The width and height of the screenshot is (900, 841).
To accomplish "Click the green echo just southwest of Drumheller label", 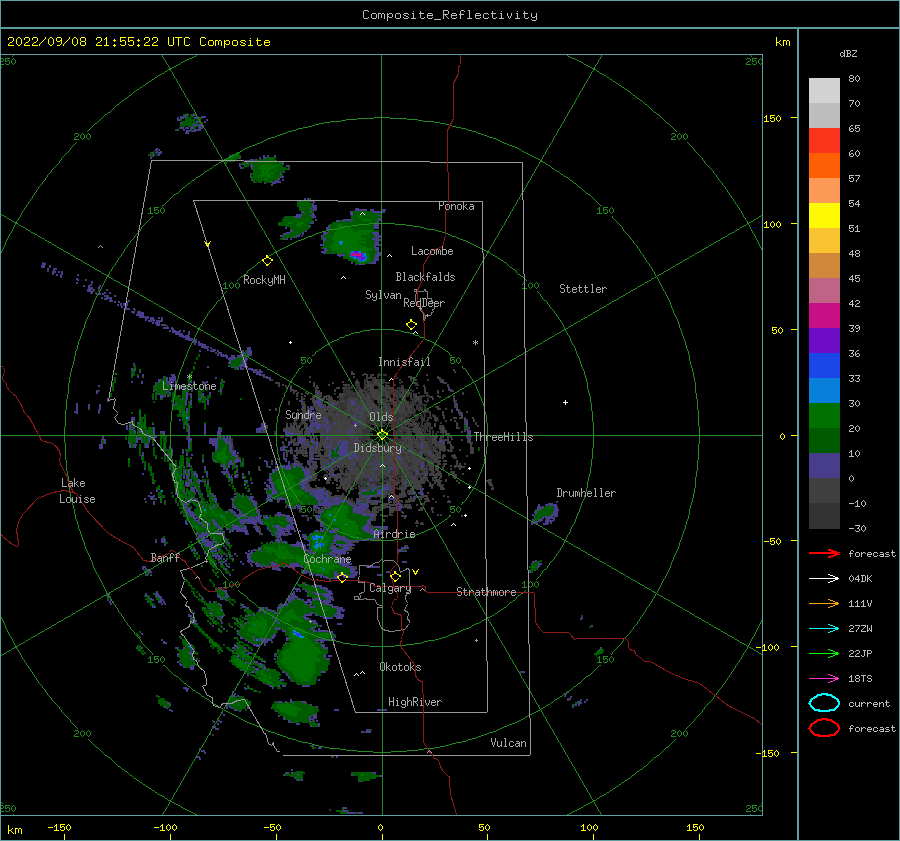I will 545,513.
